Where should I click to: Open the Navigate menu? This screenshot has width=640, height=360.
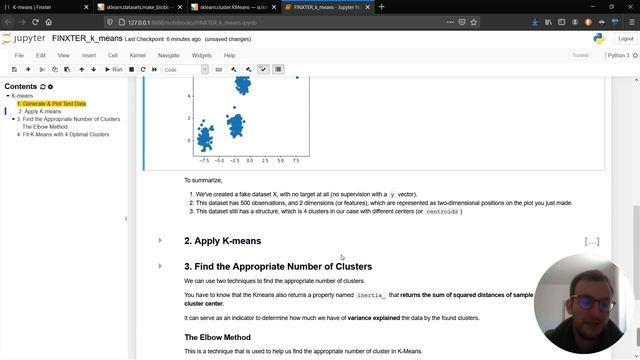169,56
